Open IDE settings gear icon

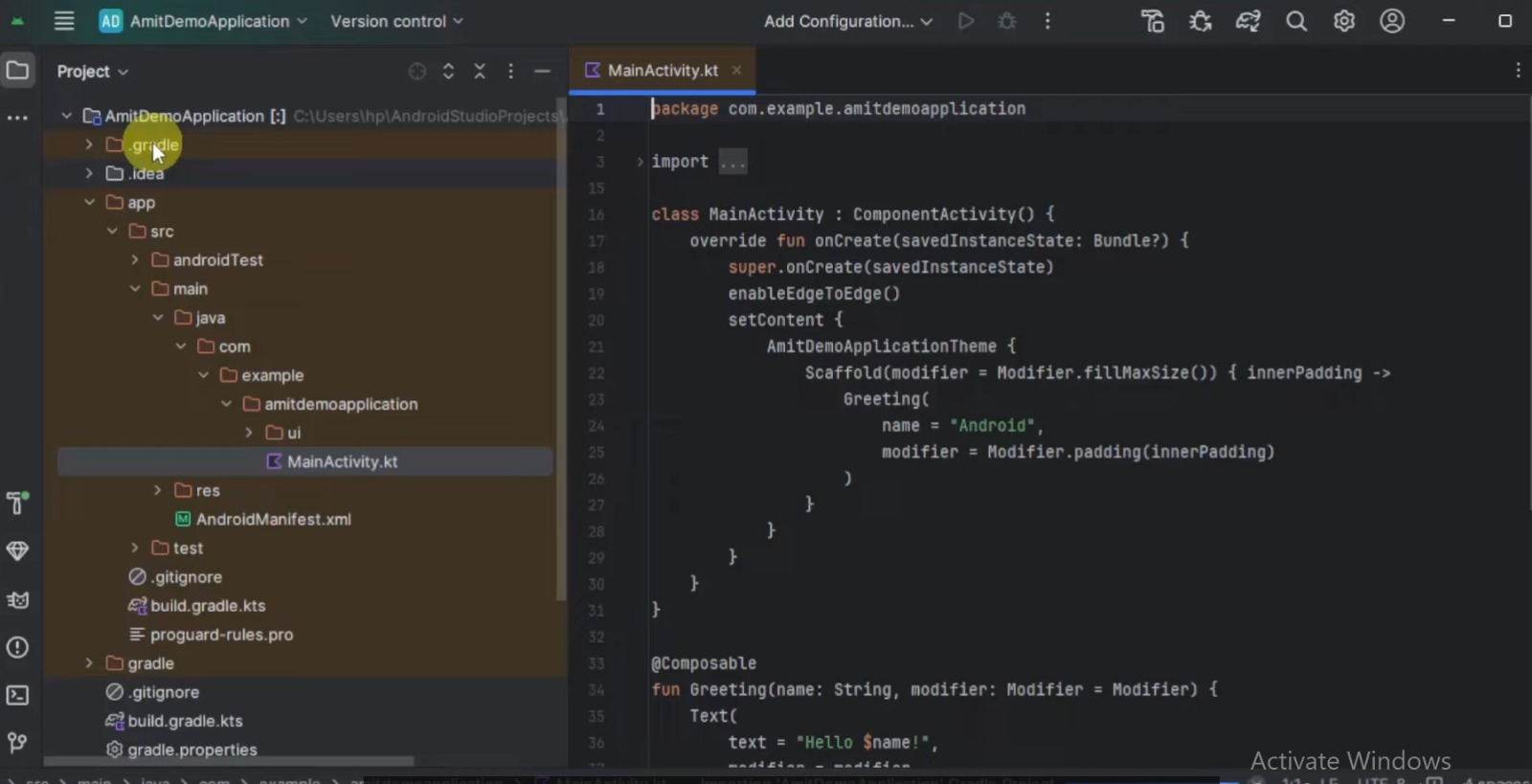(x=1344, y=21)
